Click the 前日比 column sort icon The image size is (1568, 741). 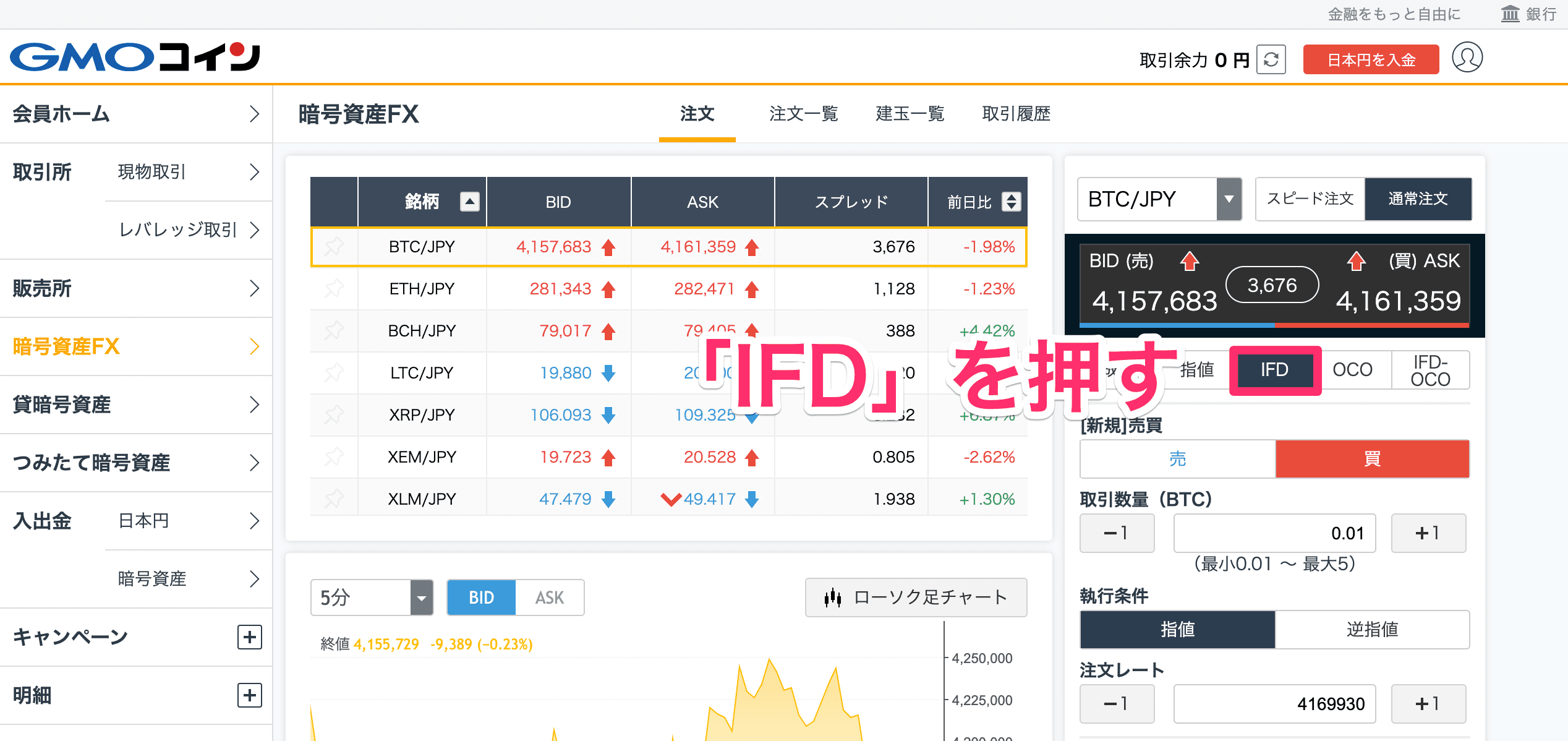[x=1010, y=202]
